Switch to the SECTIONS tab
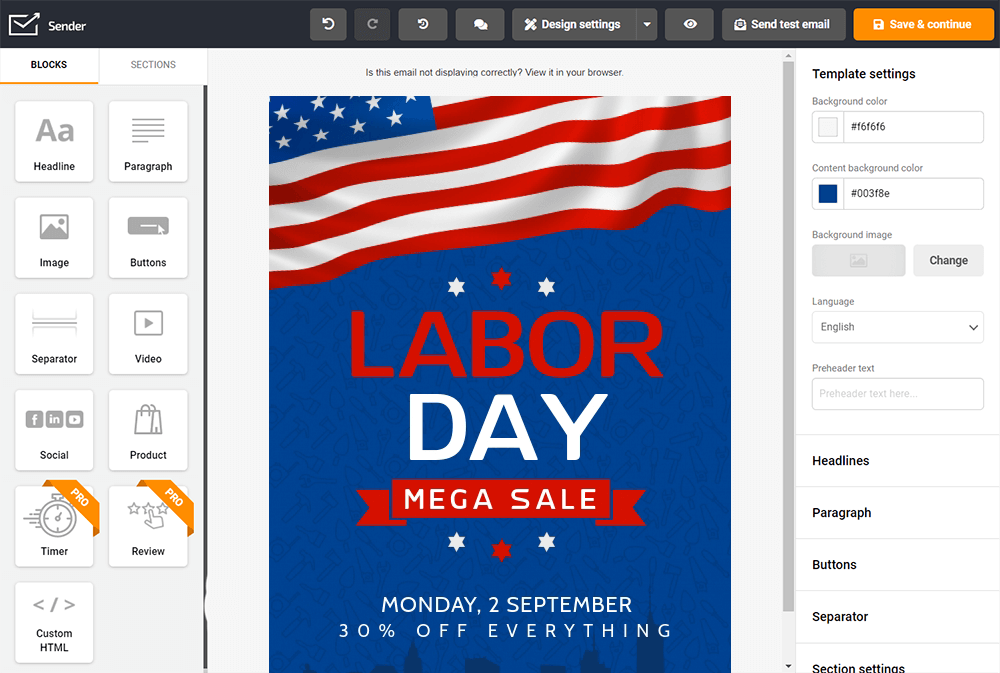The width and height of the screenshot is (1000, 673). [153, 64]
